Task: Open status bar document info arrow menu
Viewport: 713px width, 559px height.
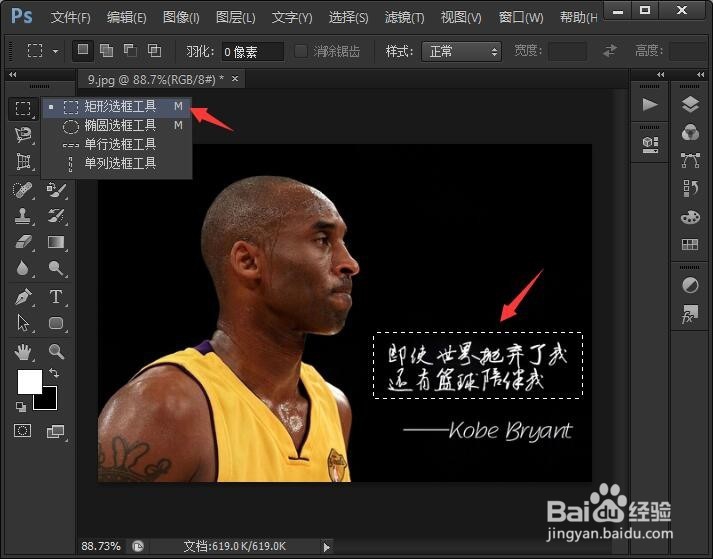Action: [326, 547]
